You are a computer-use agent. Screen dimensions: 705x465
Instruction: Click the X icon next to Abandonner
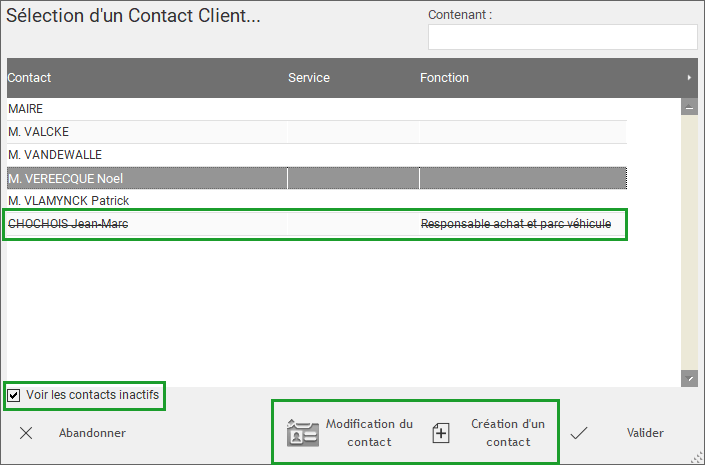[26, 433]
